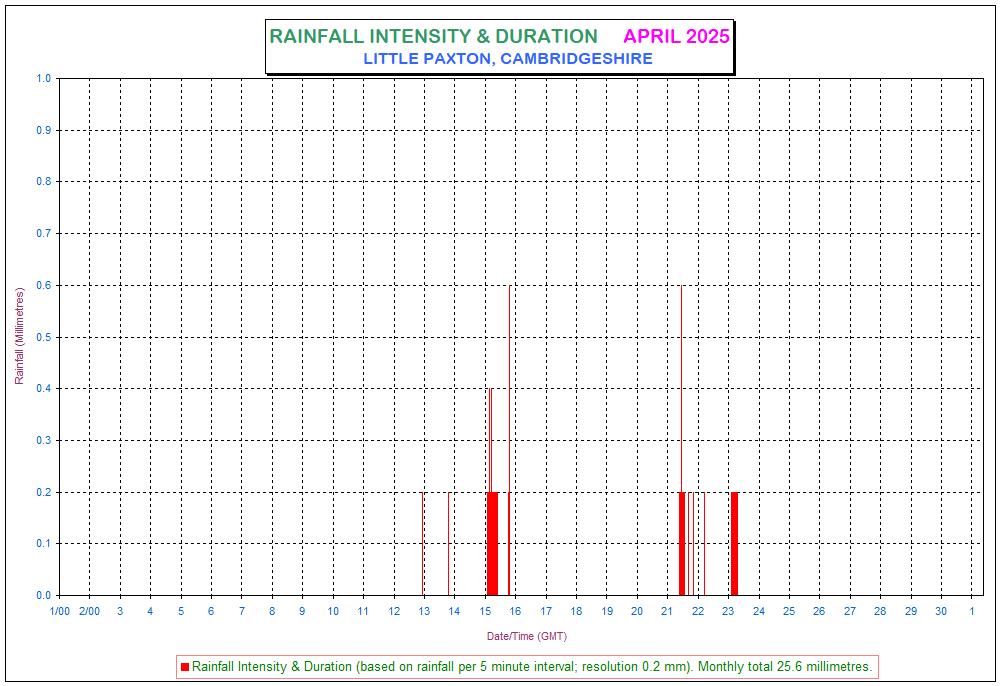
Task: Click the x-axis label 'Date/Time (GMT)'
Action: [x=527, y=636]
